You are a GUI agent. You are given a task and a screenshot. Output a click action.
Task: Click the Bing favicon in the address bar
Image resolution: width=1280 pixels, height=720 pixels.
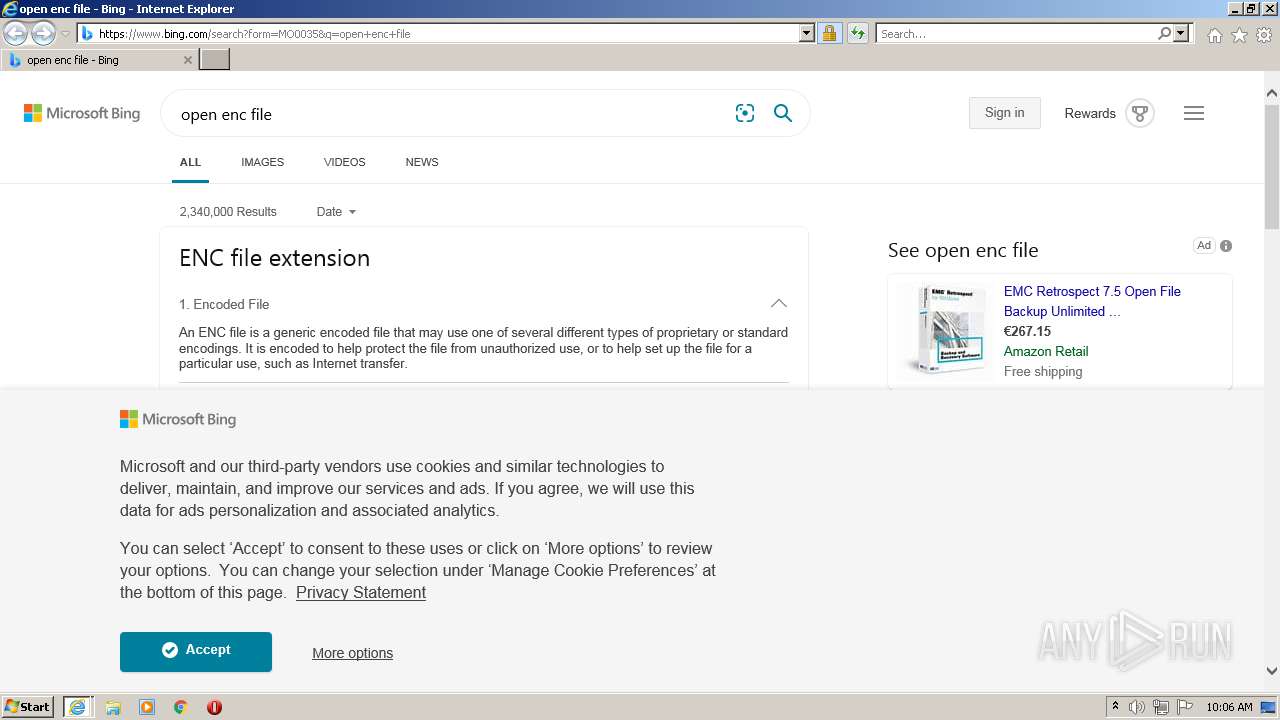87,34
